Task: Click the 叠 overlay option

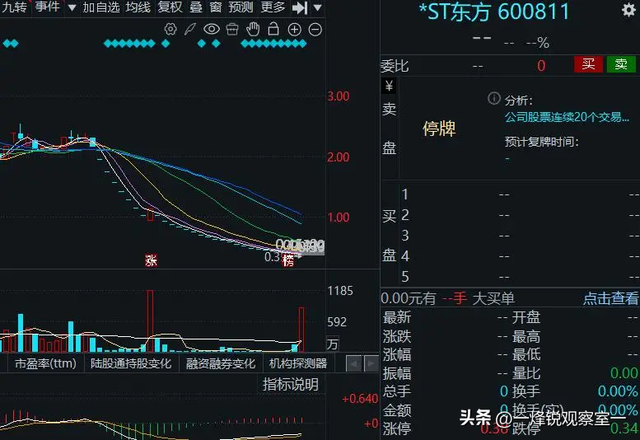Action: (x=196, y=7)
